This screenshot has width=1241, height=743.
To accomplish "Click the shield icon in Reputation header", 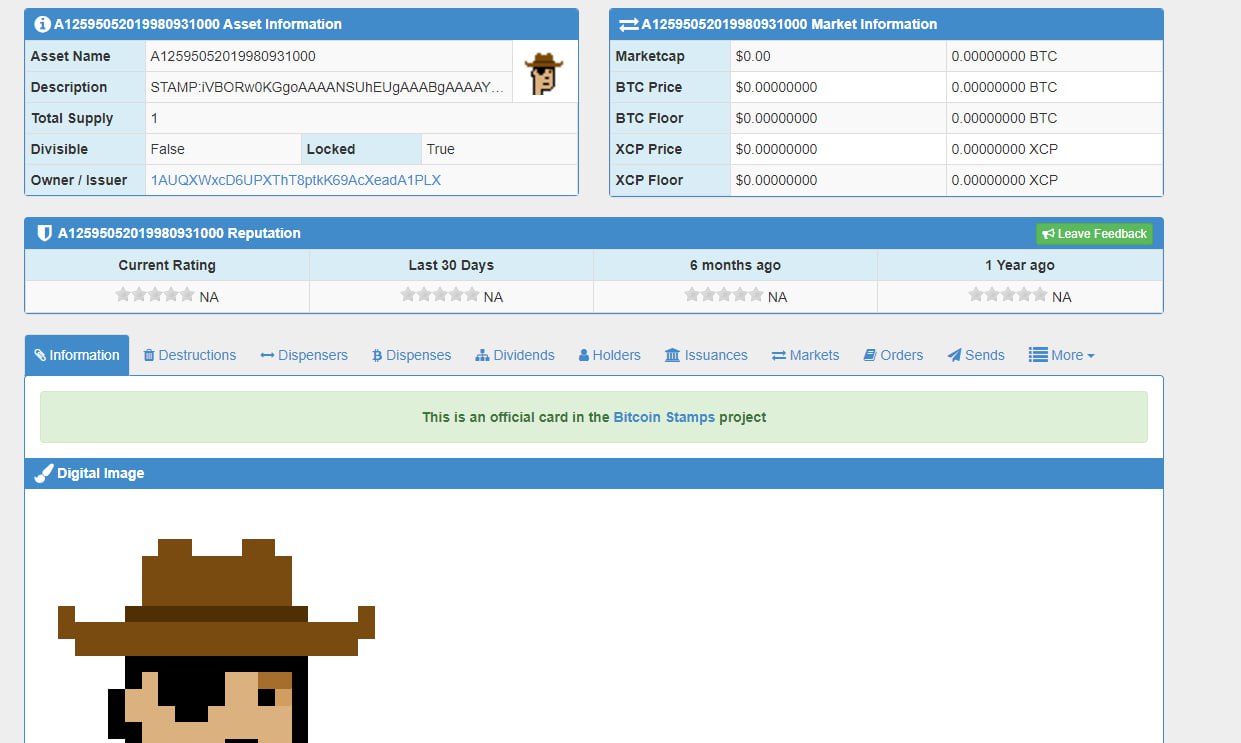I will coord(44,233).
